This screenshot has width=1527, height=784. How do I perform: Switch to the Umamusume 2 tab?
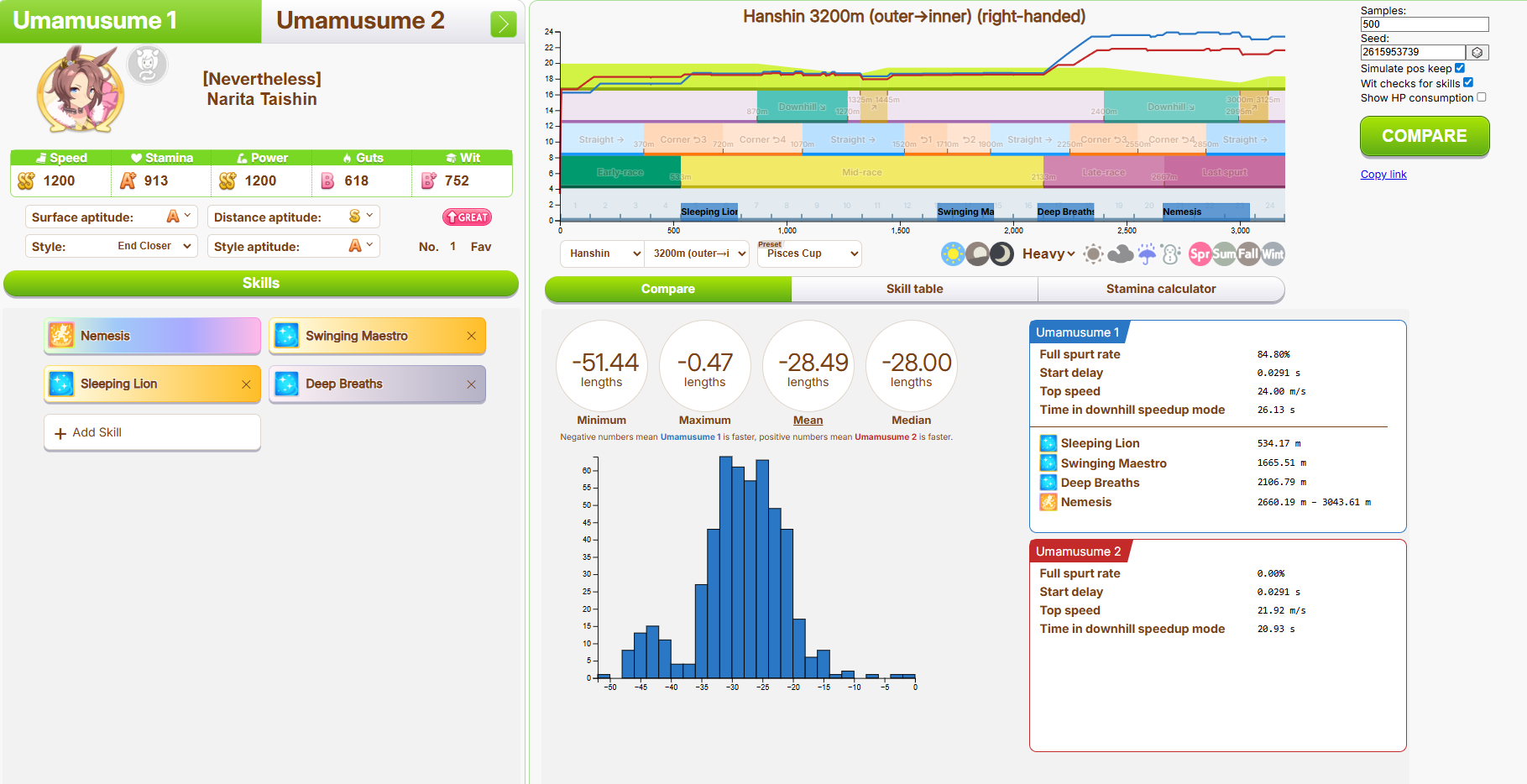coord(361,21)
